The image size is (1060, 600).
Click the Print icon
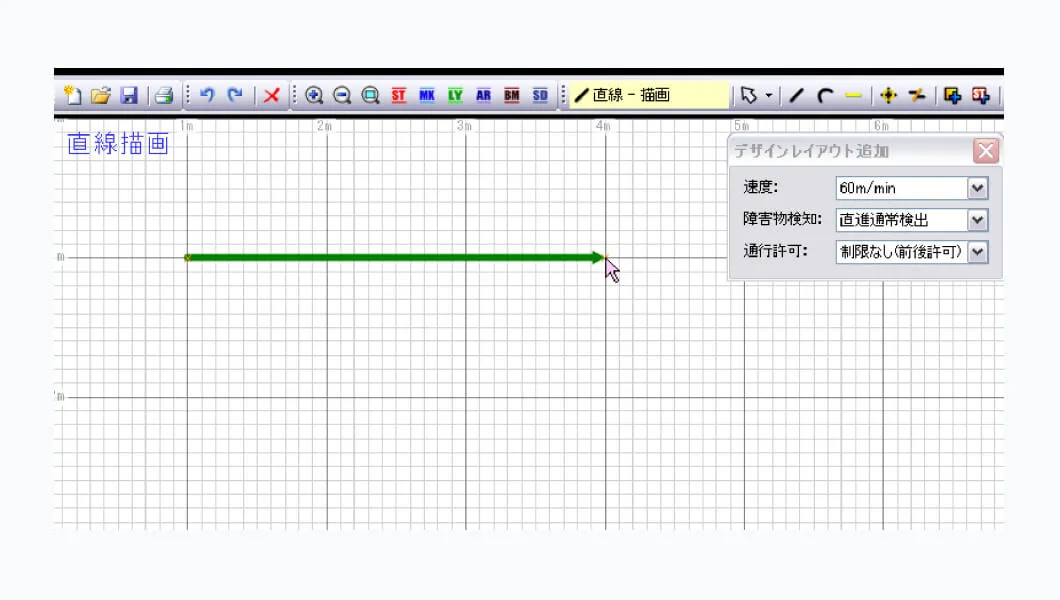165,96
